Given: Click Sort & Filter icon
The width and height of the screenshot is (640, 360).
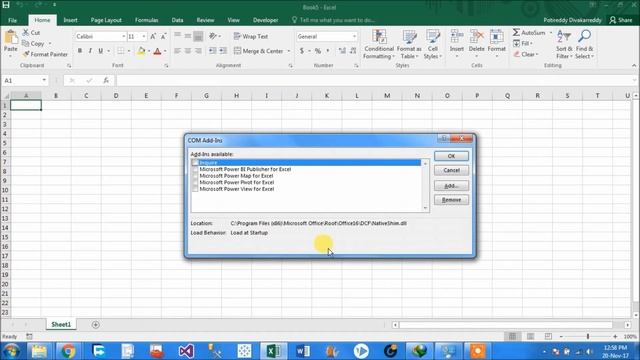Looking at the screenshot, I should (x=564, y=37).
